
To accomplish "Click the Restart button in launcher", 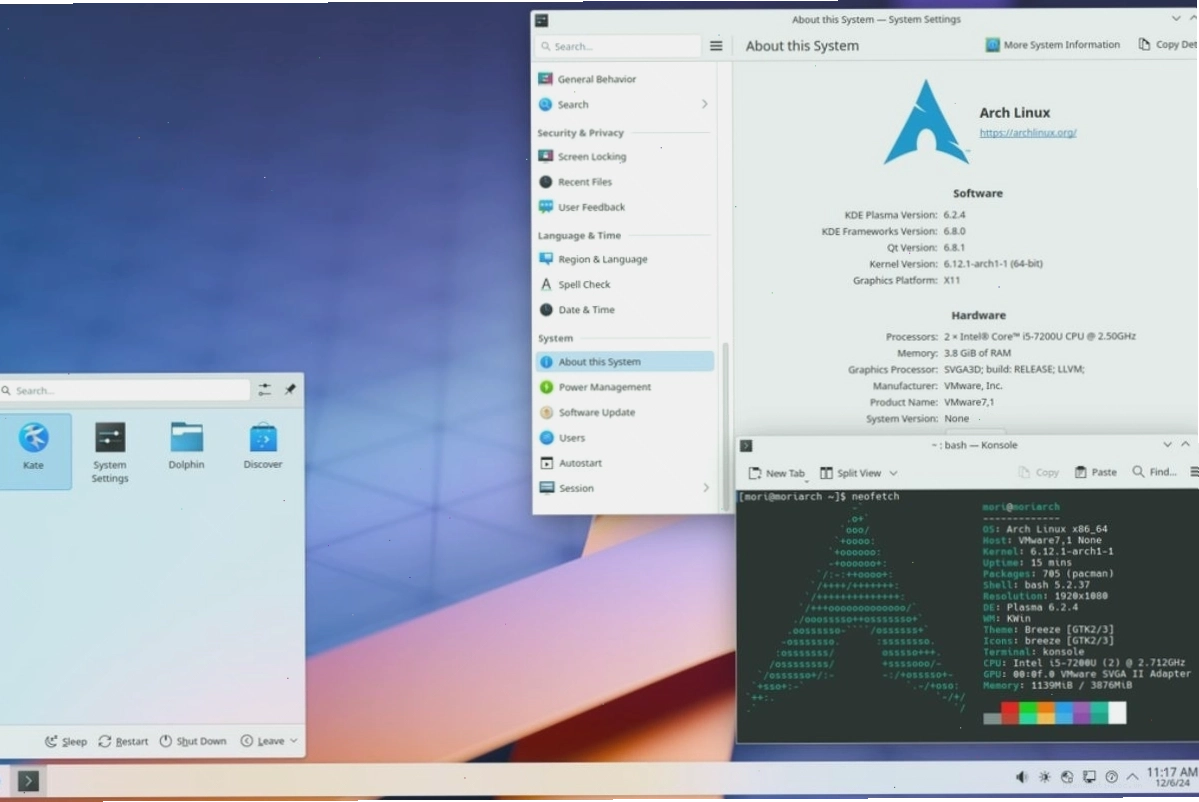I will tap(123, 741).
